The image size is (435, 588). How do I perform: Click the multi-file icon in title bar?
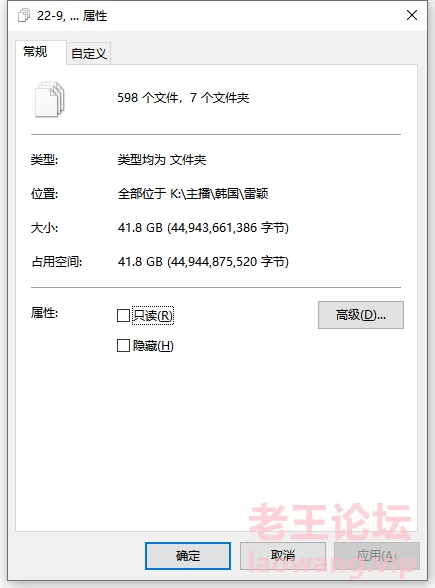click(24, 16)
